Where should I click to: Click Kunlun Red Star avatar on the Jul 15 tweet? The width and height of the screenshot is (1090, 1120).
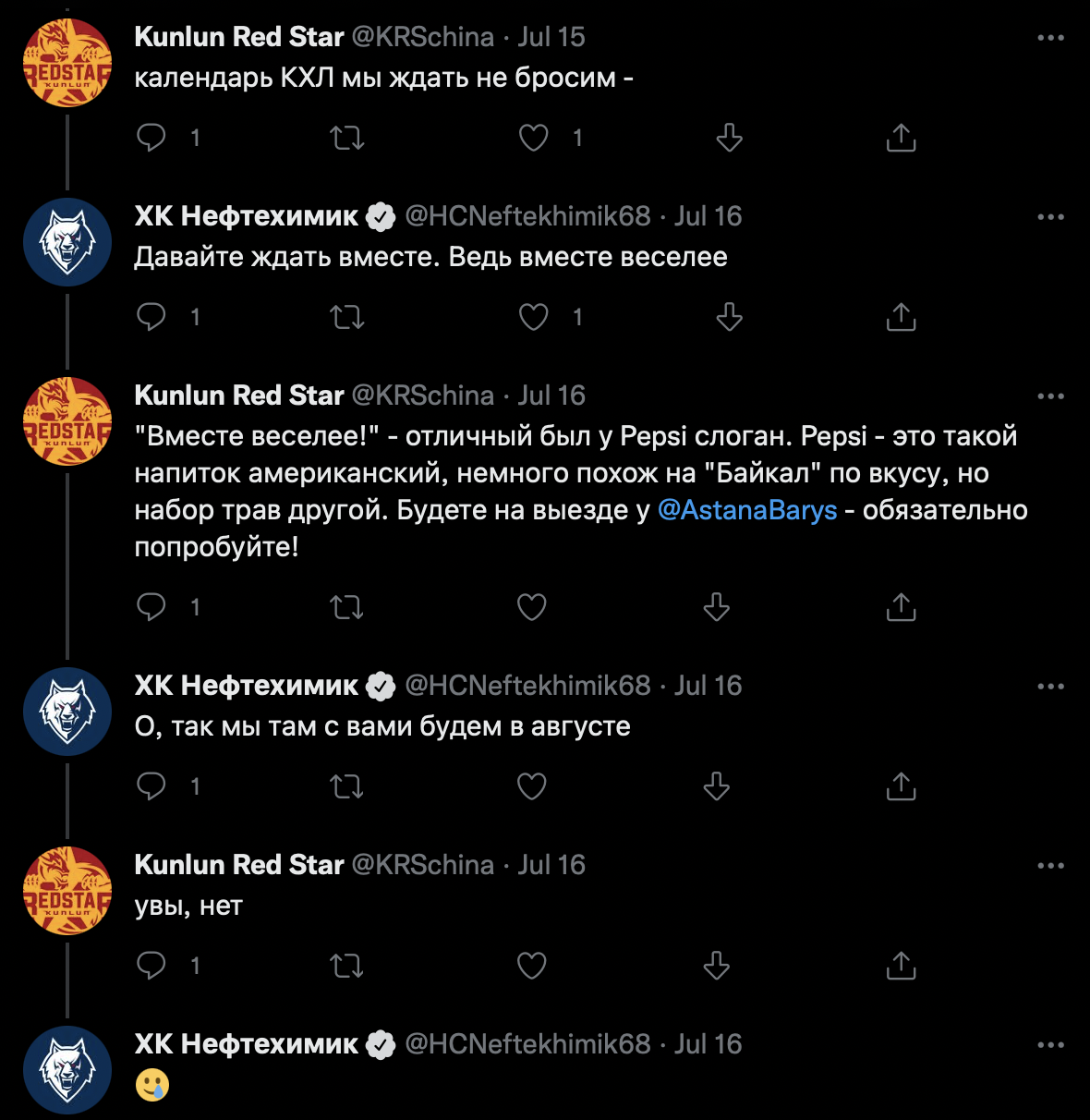[x=67, y=63]
